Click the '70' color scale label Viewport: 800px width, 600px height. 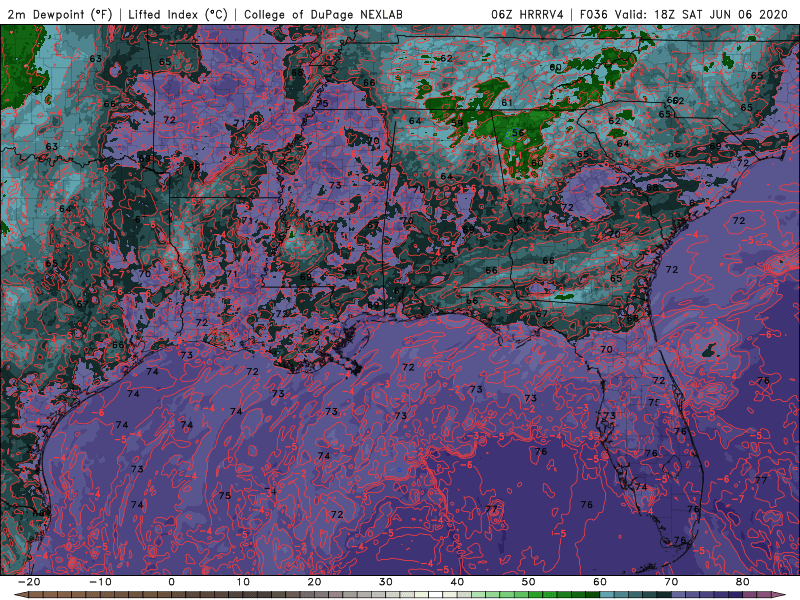(671, 582)
